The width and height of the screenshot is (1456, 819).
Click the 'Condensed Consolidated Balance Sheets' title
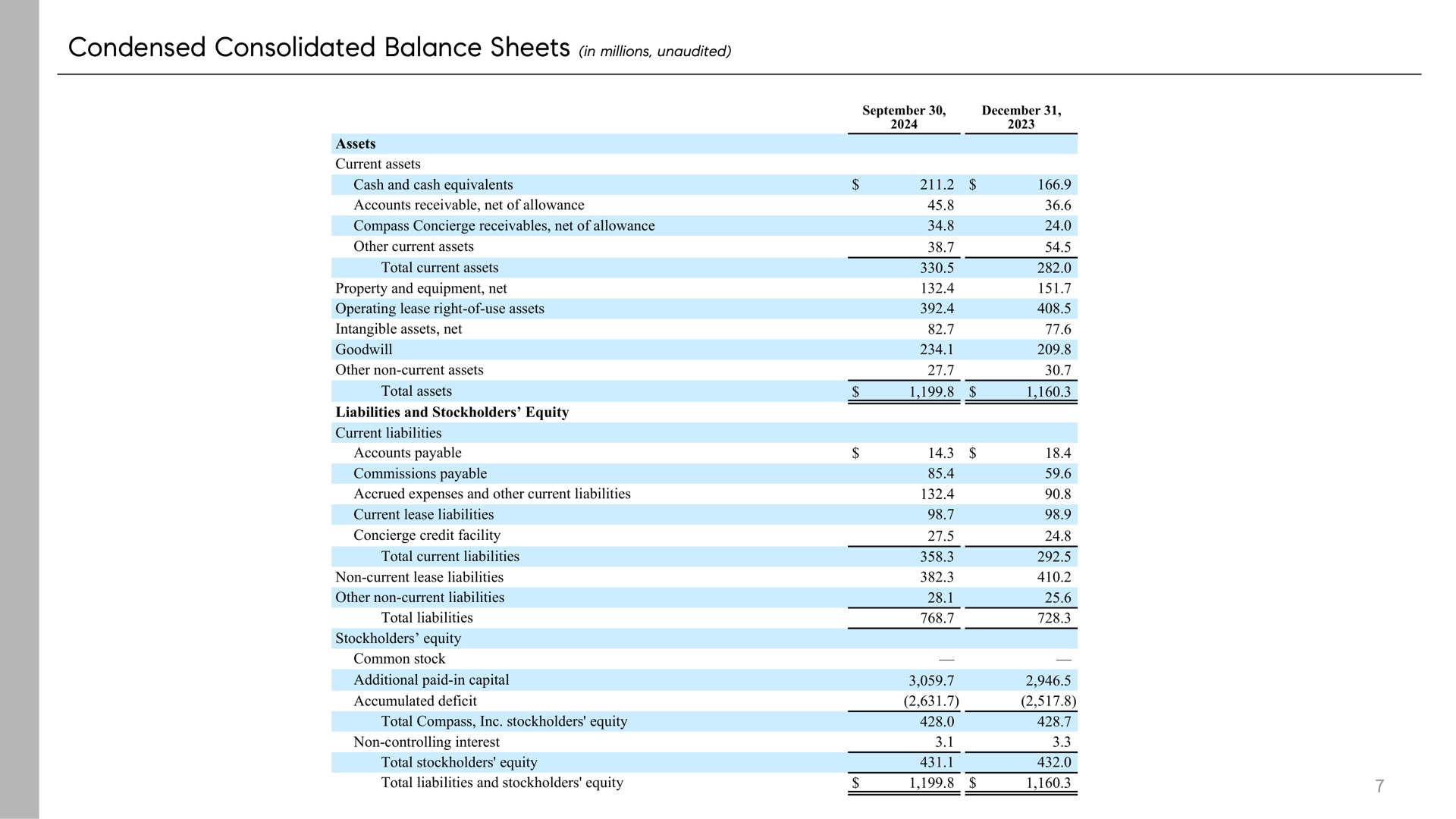tap(318, 48)
